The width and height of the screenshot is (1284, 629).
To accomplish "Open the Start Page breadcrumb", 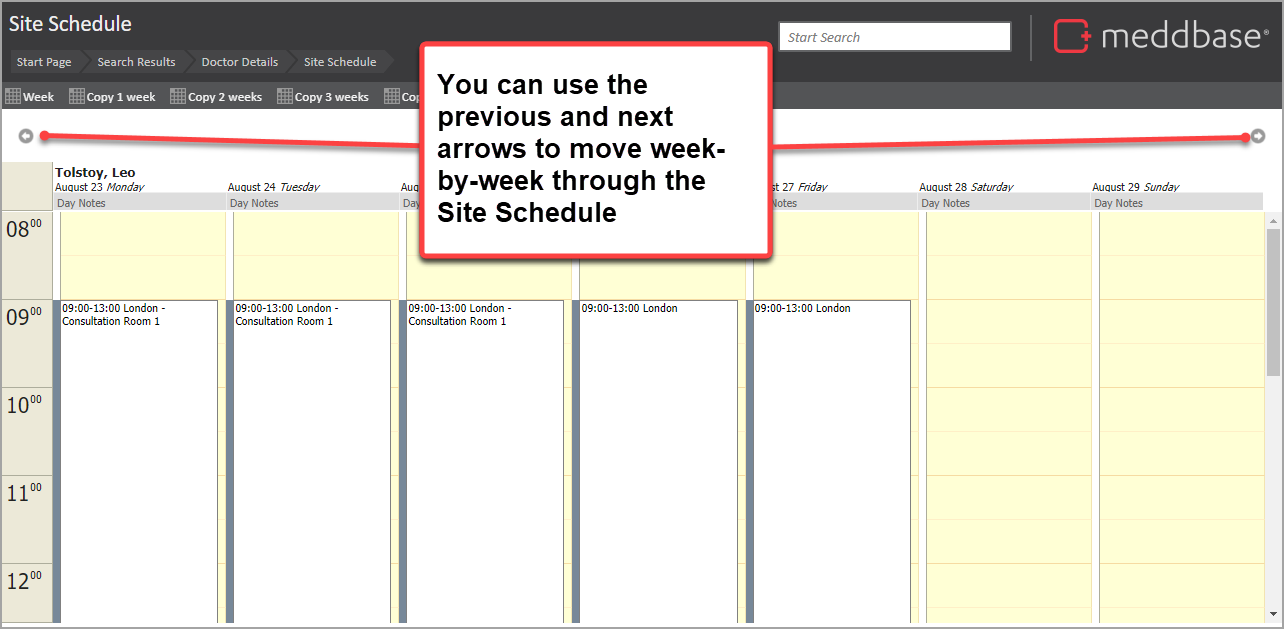I will point(44,62).
